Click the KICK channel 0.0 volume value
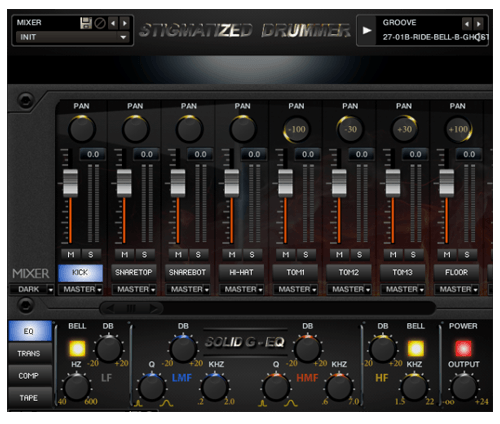500x424 pixels. [93, 154]
